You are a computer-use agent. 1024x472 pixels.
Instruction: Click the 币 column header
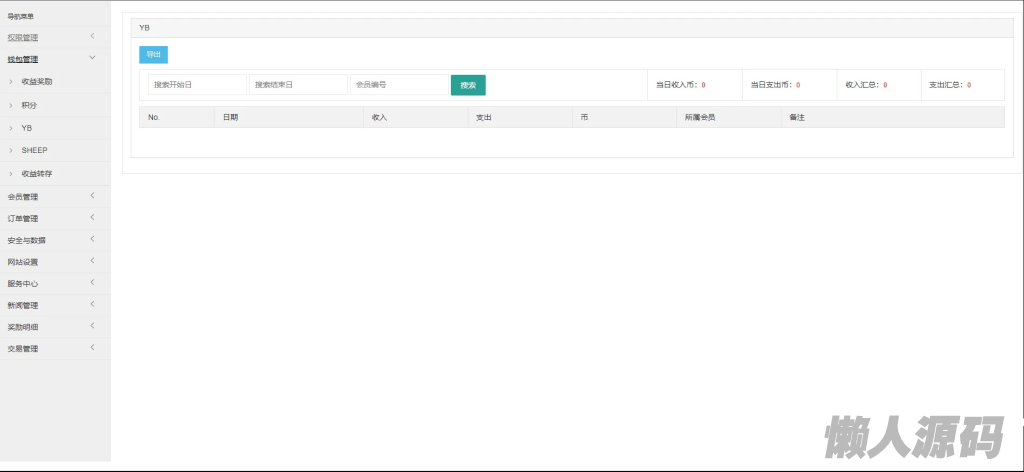coord(624,118)
